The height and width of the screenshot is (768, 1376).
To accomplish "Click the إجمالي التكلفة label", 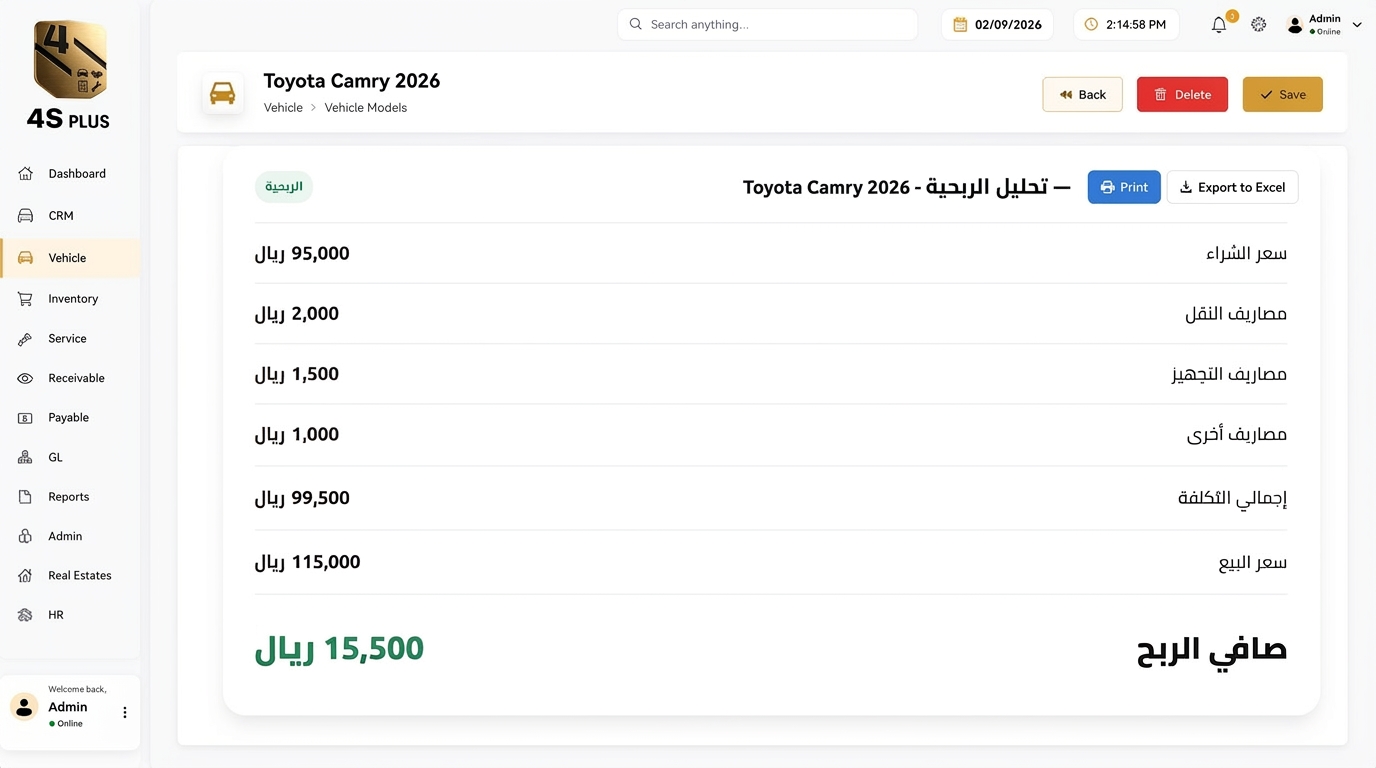I will (1232, 498).
